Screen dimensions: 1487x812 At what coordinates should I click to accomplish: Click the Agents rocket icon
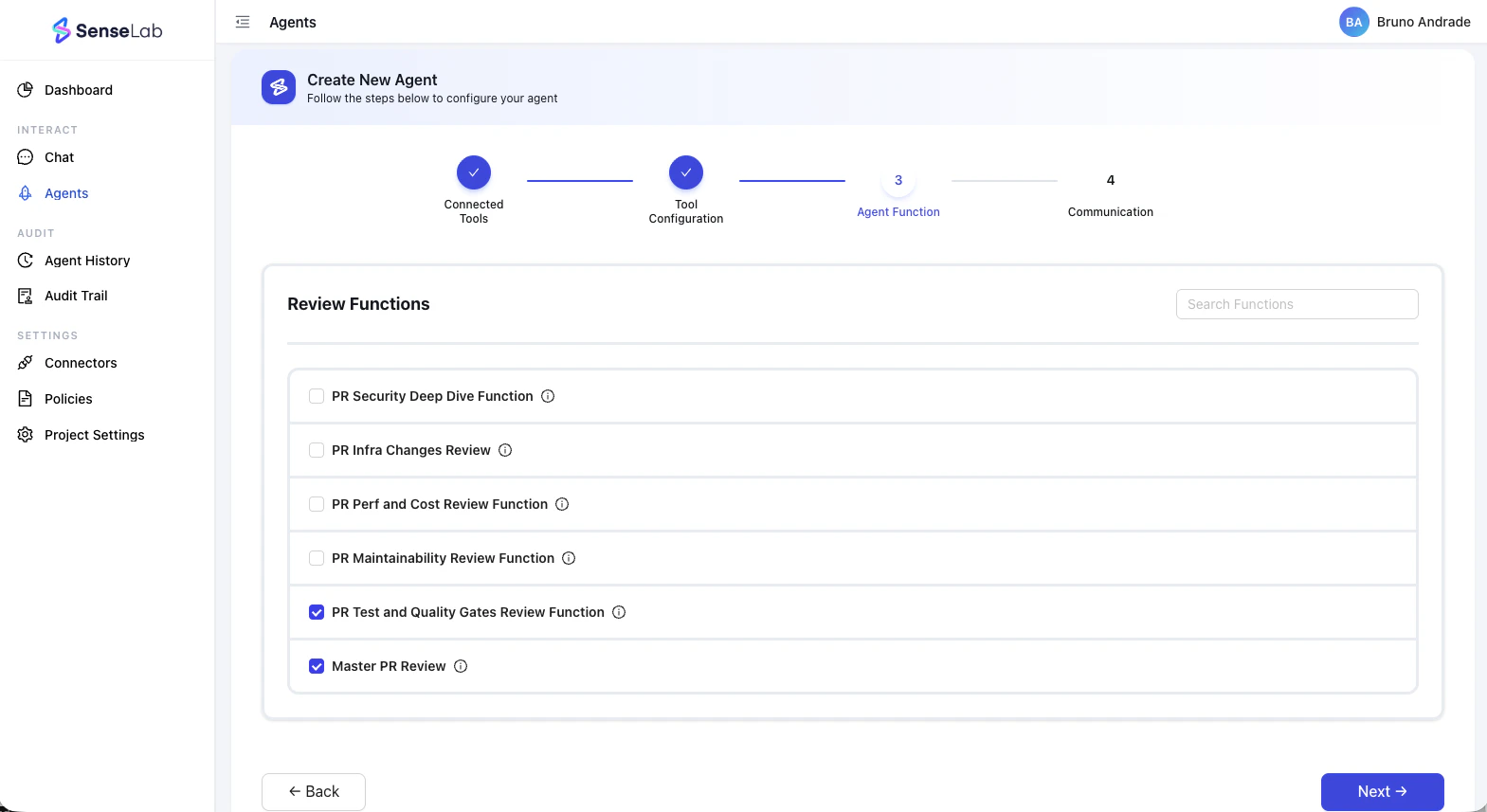point(26,193)
